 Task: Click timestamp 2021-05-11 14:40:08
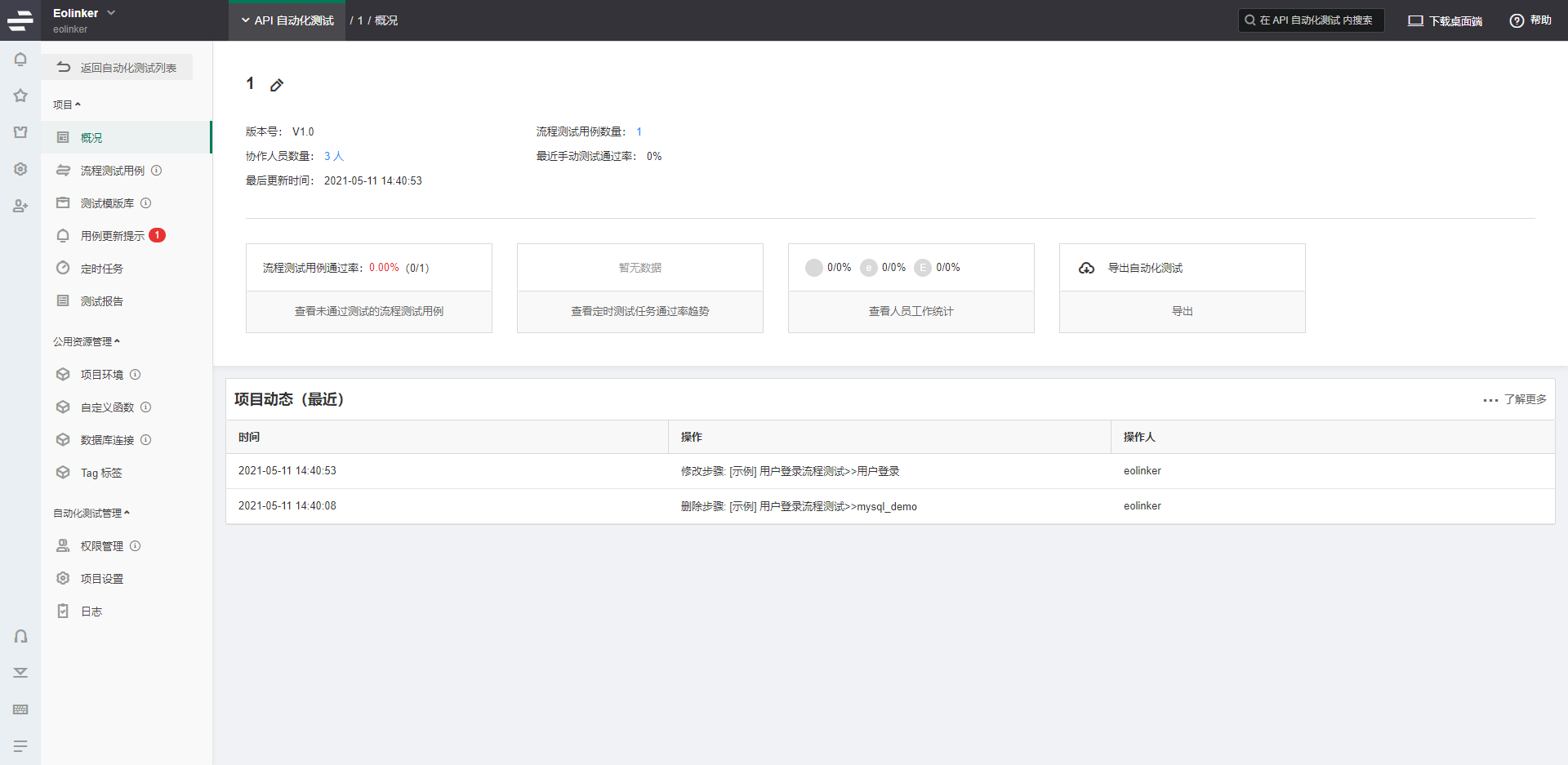[287, 506]
